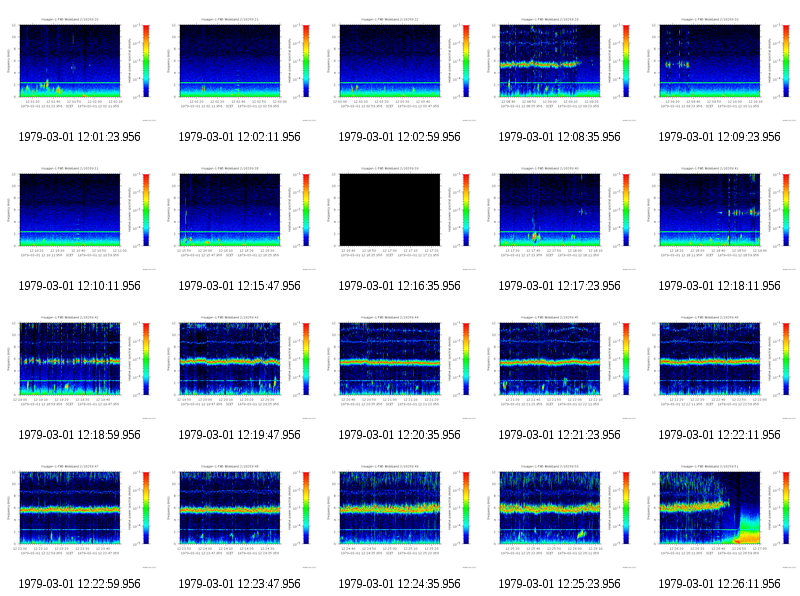Click the color scale bar beside 12:01:23.956 plot

pos(146,61)
